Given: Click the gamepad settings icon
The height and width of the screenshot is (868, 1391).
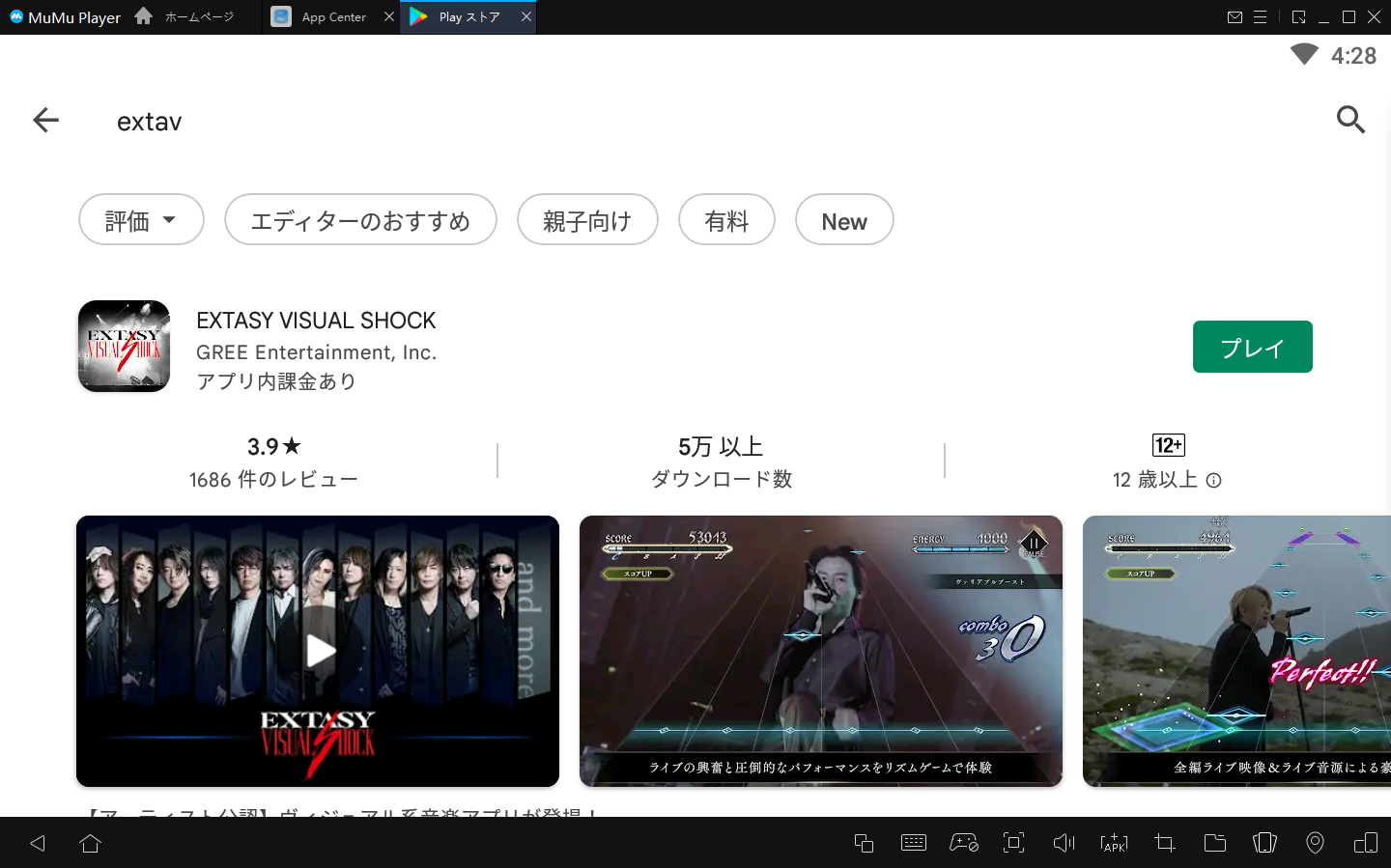Looking at the screenshot, I should coord(964,843).
